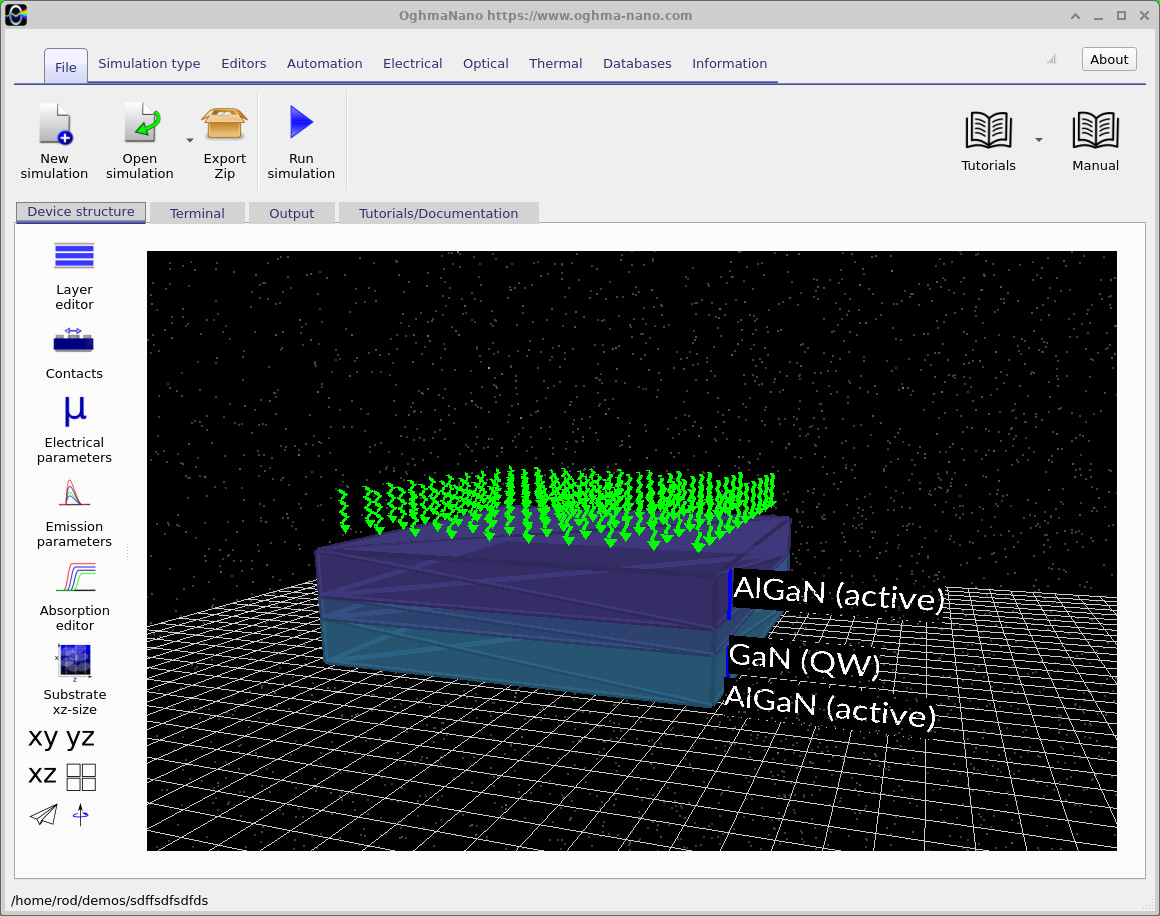Click the paper plane fly-through icon
This screenshot has height=916, width=1160.
tap(44, 815)
